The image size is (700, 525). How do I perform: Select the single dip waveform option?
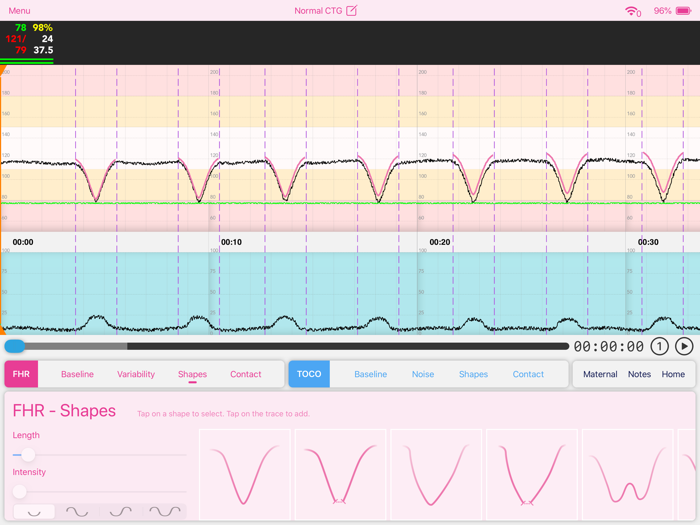pyautogui.click(x=34, y=512)
